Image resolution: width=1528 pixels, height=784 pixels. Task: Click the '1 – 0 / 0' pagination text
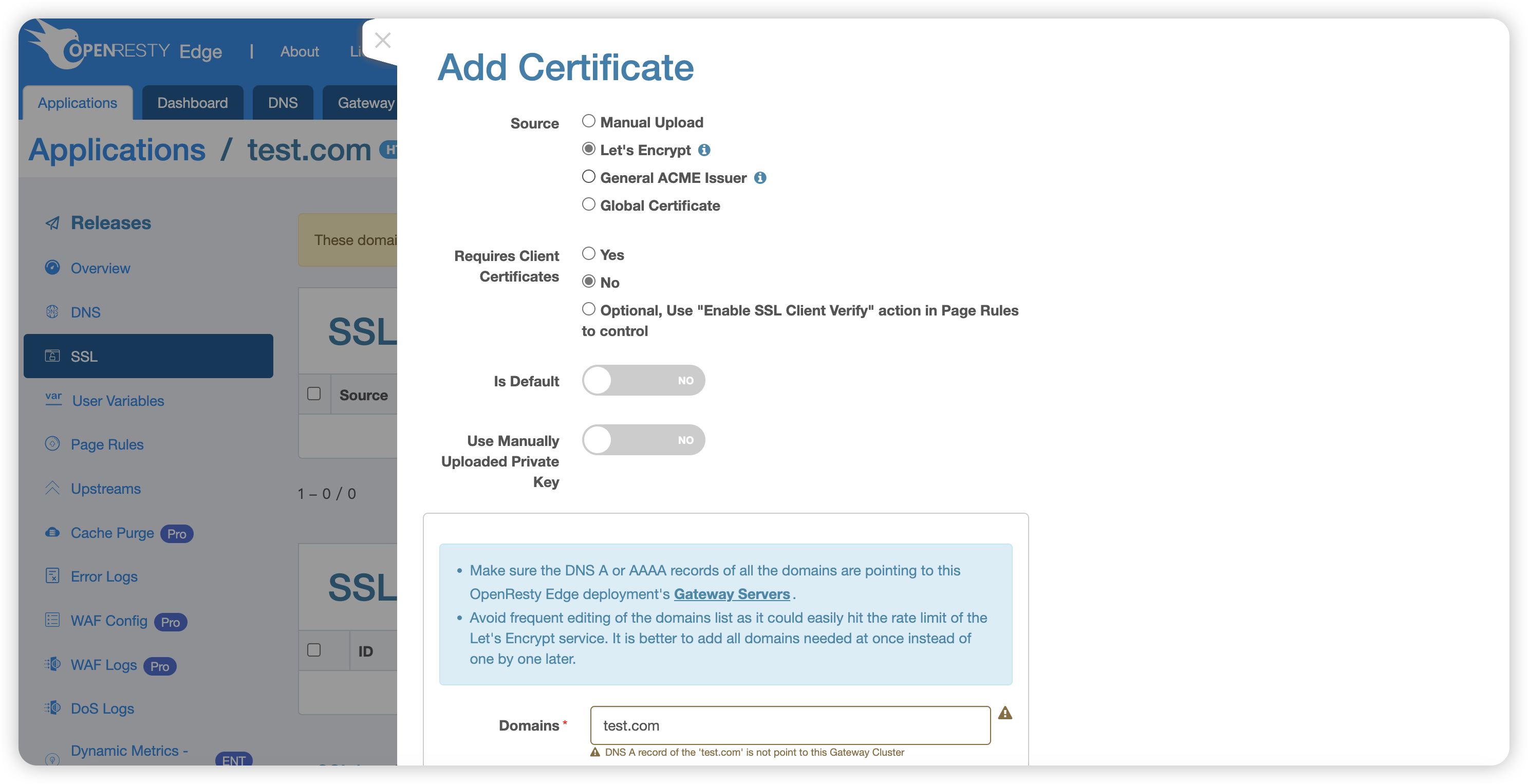327,493
